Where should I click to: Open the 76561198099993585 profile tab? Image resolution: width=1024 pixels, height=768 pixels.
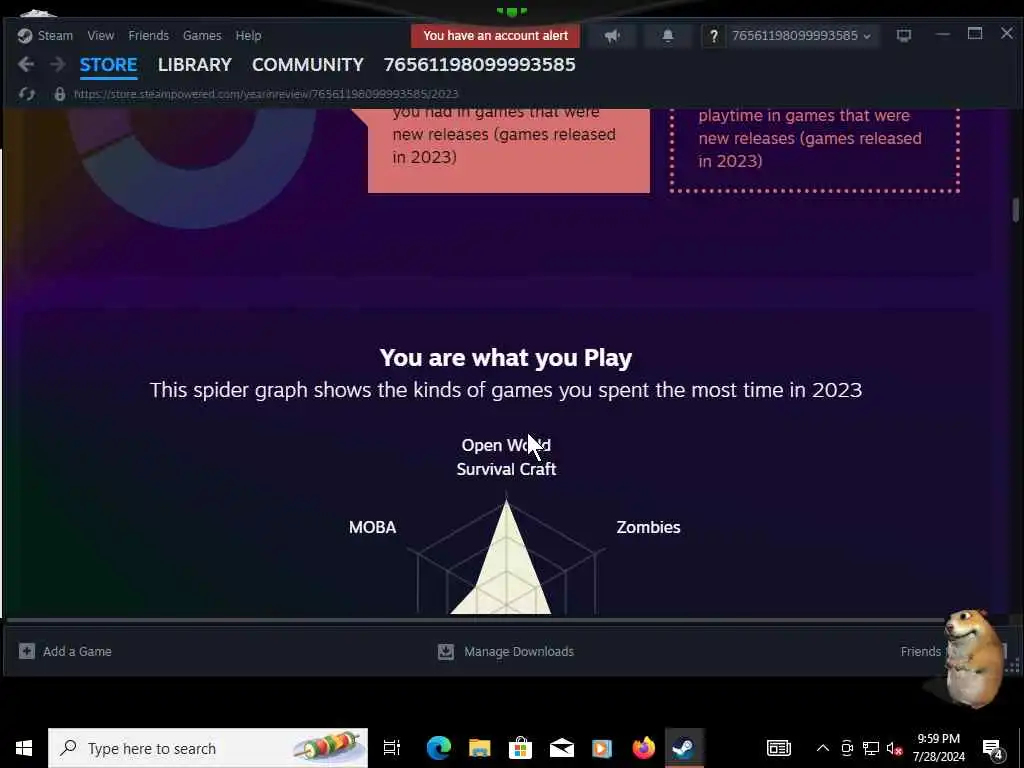coord(479,65)
